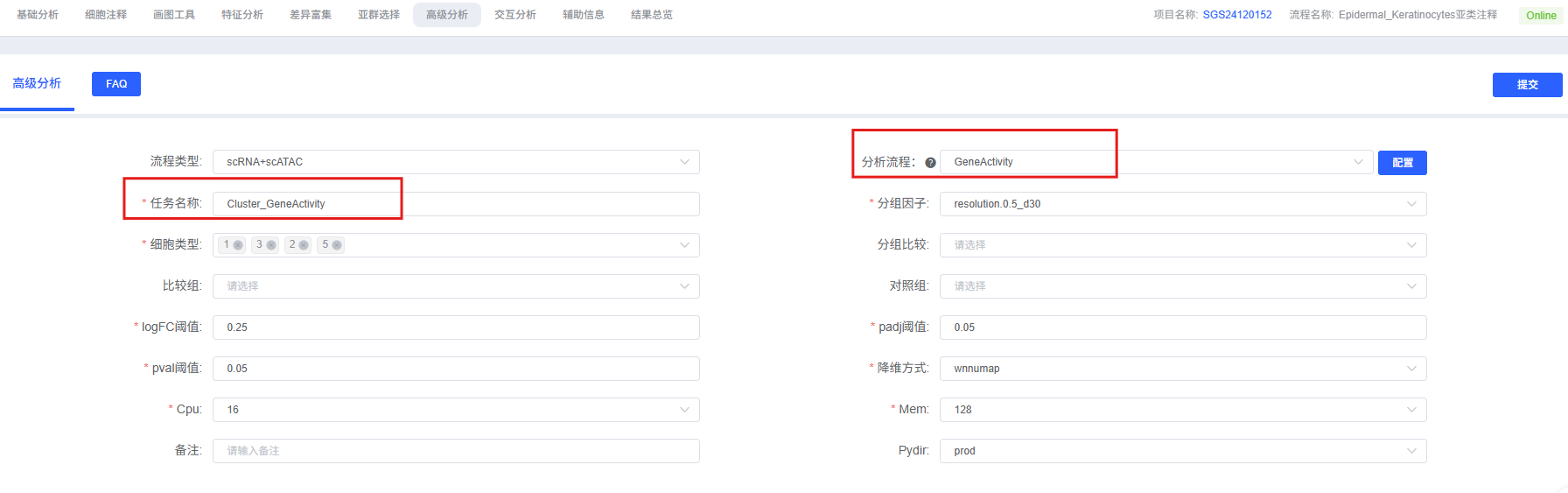
Task: Open the 分组因子 dropdown
Action: pyautogui.click(x=1182, y=204)
